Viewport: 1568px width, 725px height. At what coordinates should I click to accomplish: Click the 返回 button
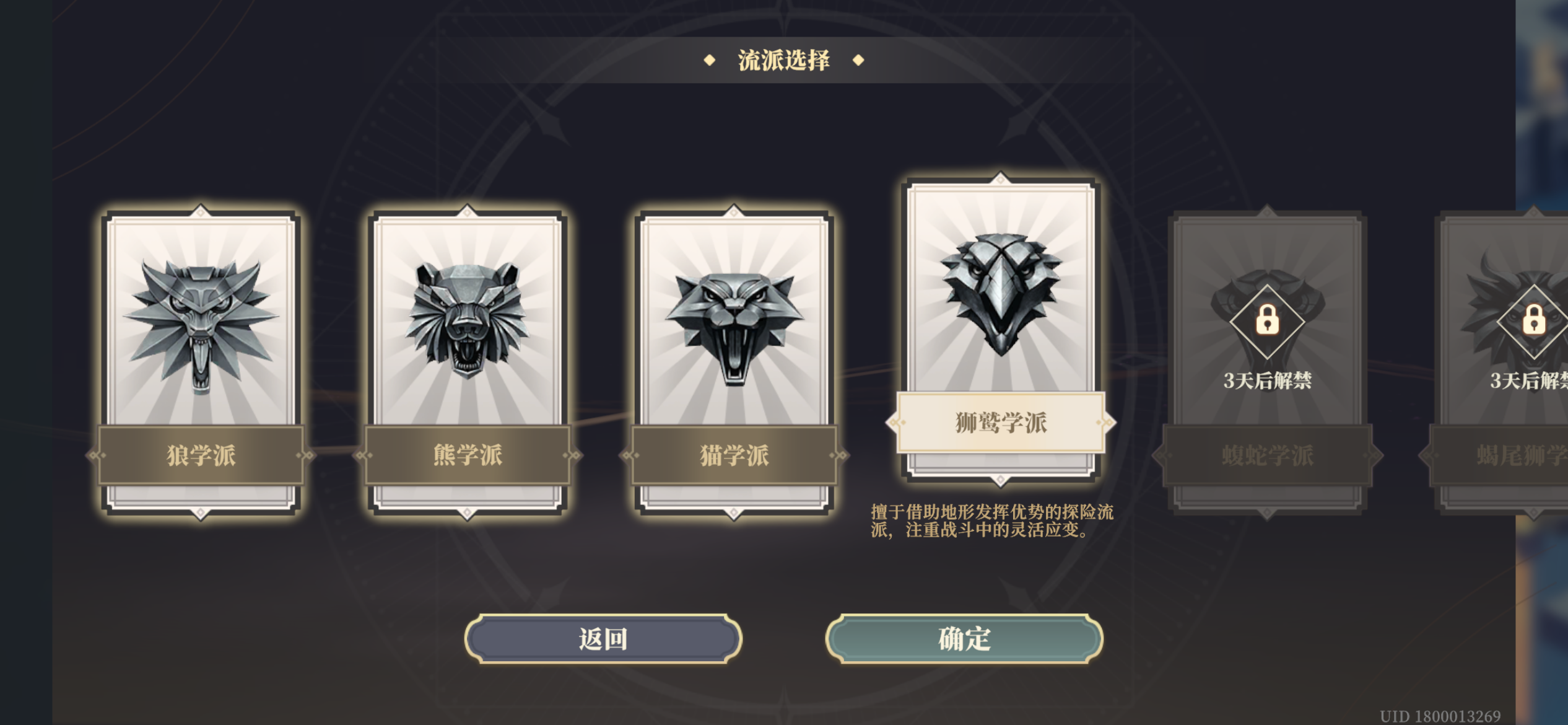603,639
